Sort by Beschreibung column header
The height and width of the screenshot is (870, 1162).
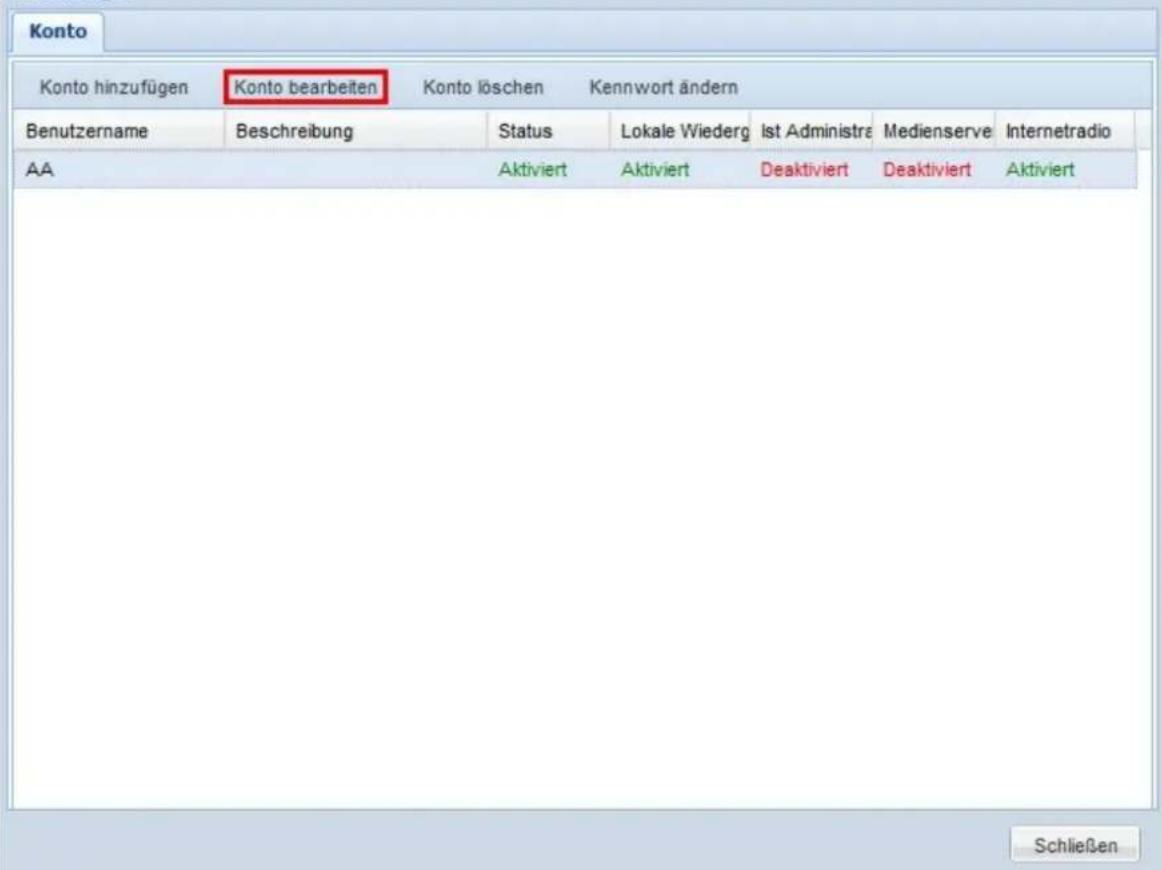(356, 131)
